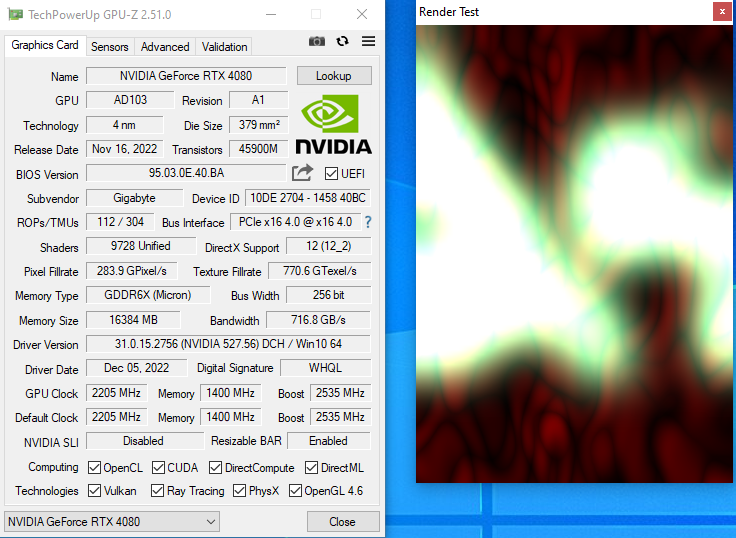Toggle the OpenGL 4.6 checkbox
Image resolution: width=736 pixels, height=538 pixels.
tap(295, 491)
